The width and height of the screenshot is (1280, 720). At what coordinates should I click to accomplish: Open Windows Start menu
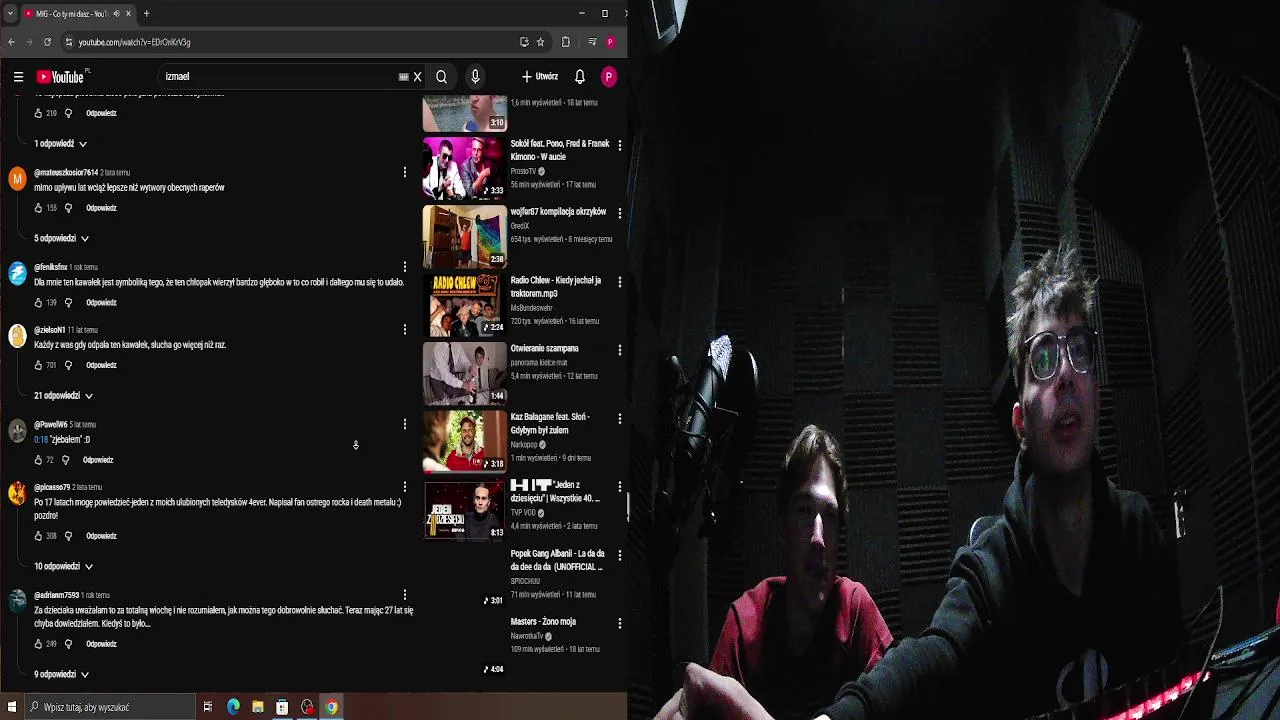10,707
